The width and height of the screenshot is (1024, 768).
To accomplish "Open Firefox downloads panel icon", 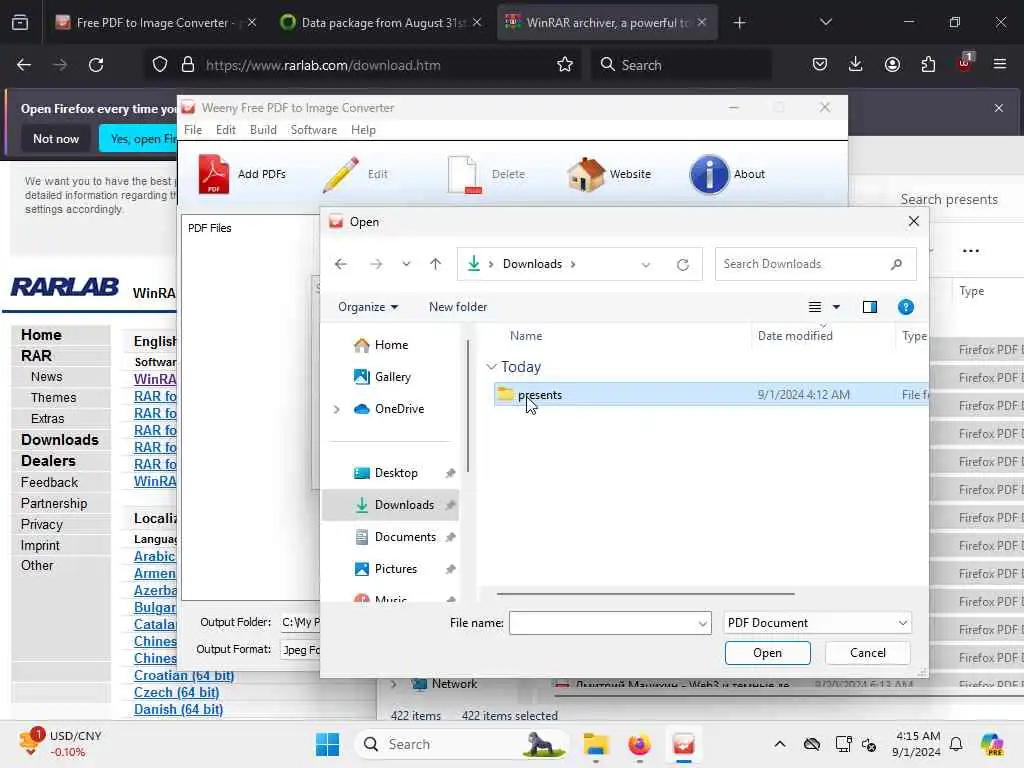I will [856, 64].
